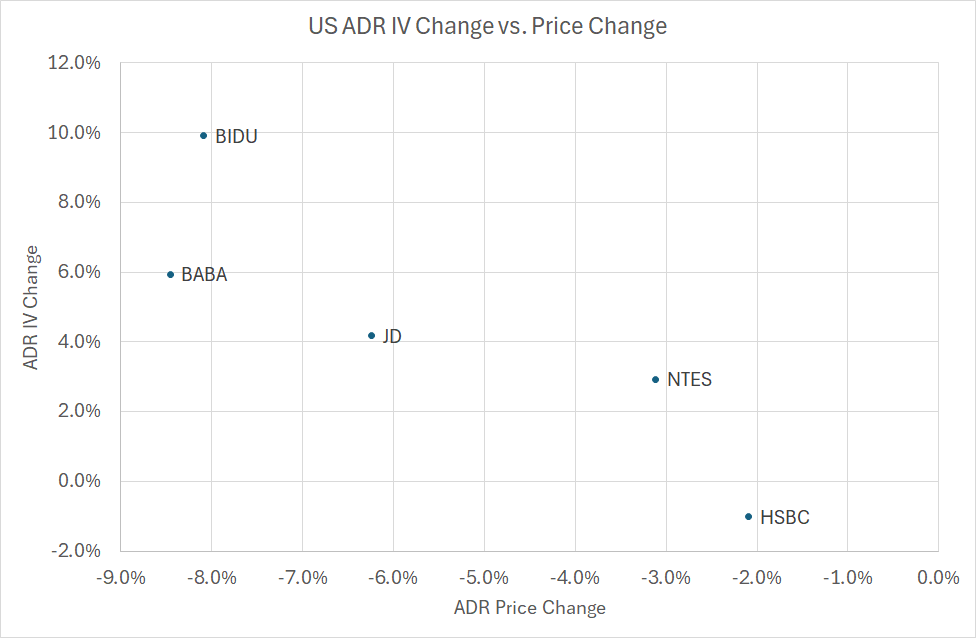
Task: Select the NTES data point marker
Action: click(655, 379)
